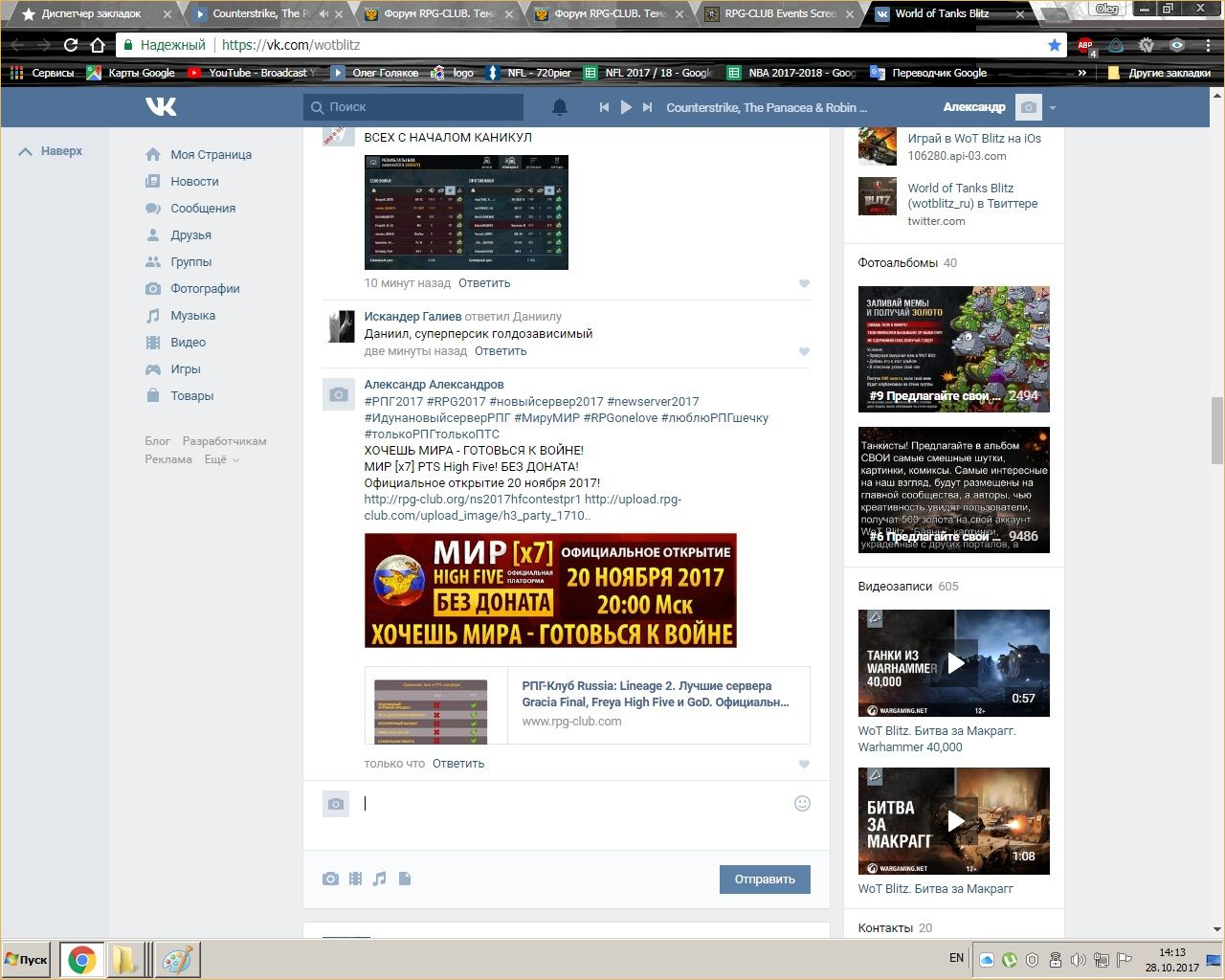
Task: Skip to the next audio track
Action: (x=648, y=107)
